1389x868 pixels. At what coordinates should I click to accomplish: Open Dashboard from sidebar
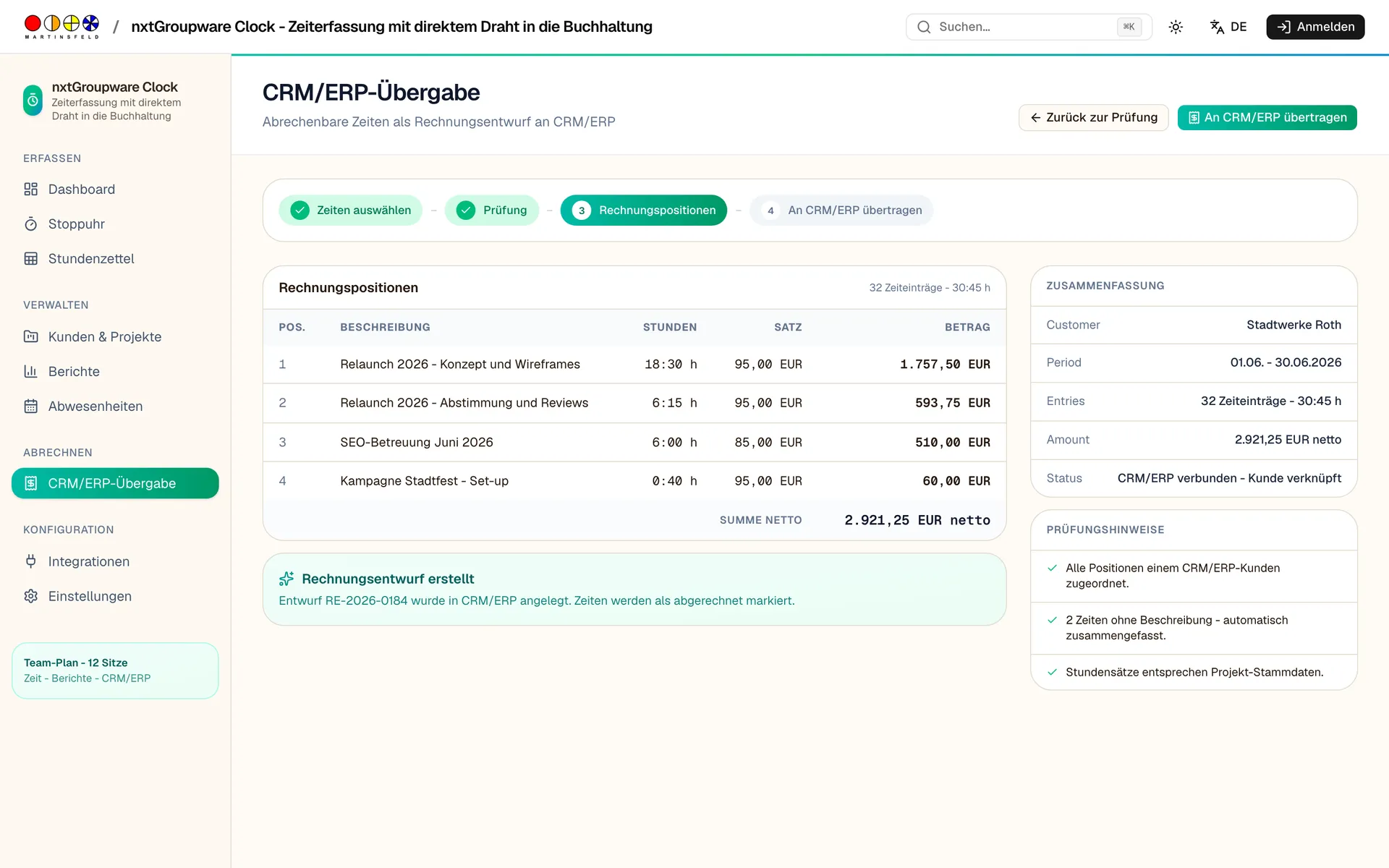point(115,190)
